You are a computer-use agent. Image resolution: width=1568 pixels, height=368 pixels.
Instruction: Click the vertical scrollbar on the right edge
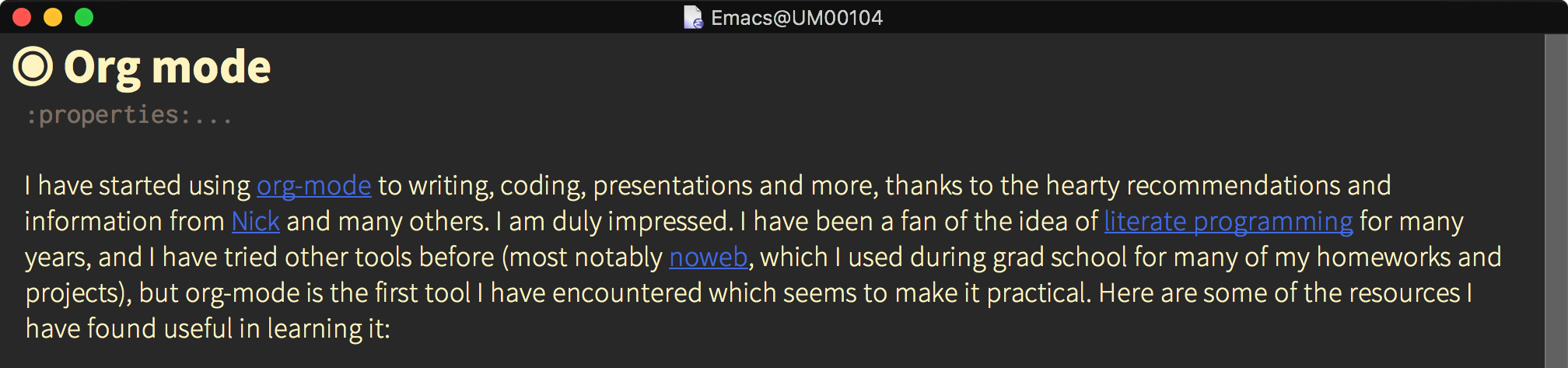(x=1556, y=201)
